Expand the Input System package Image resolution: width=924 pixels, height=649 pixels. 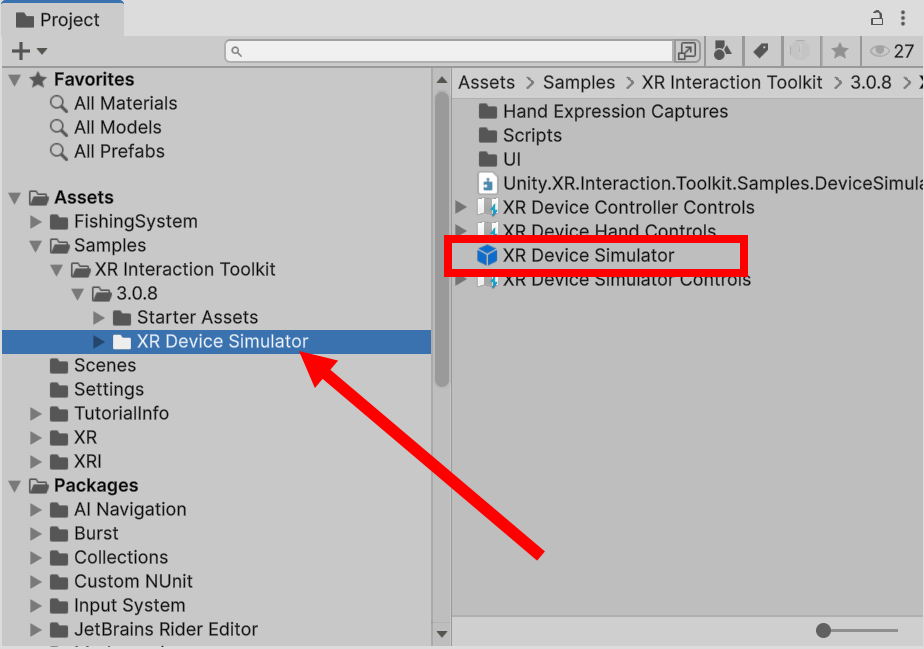click(x=36, y=606)
